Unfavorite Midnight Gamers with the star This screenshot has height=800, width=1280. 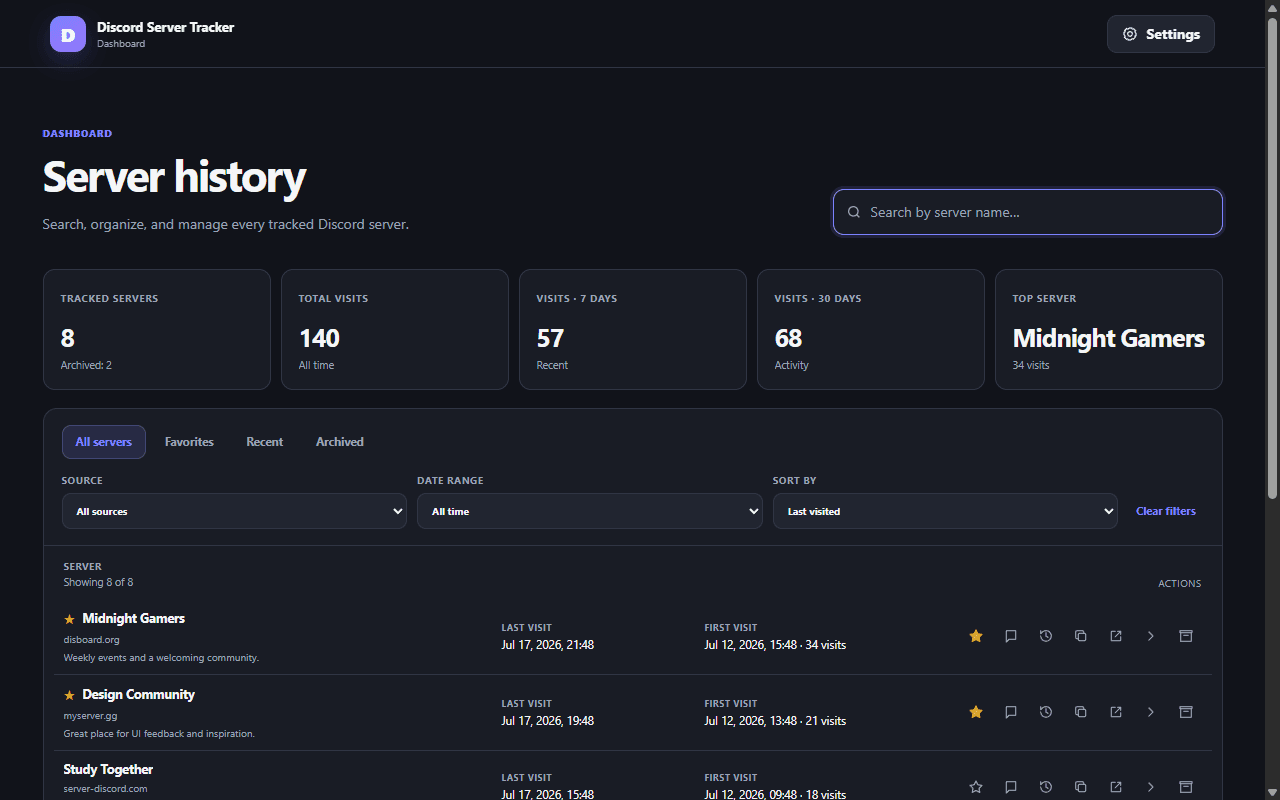pyautogui.click(x=976, y=636)
